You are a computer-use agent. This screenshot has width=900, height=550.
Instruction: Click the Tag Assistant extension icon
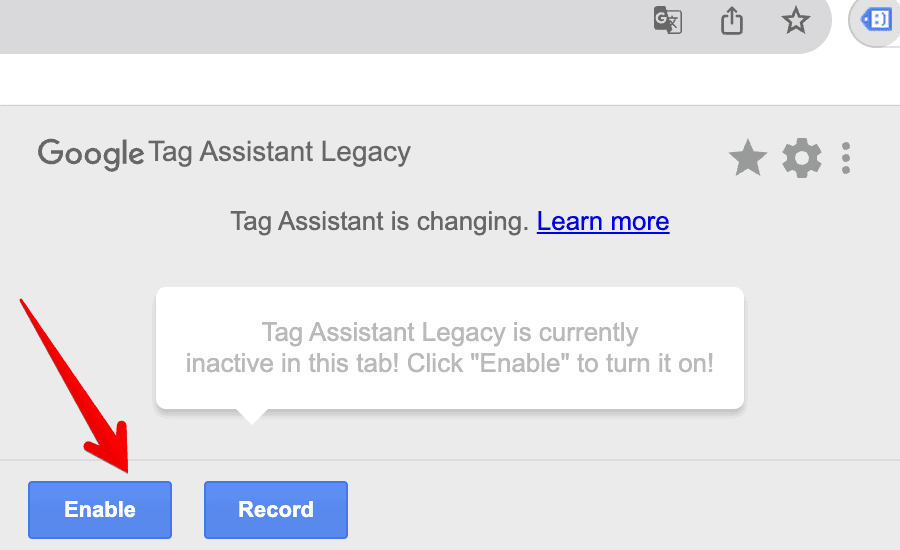click(876, 21)
